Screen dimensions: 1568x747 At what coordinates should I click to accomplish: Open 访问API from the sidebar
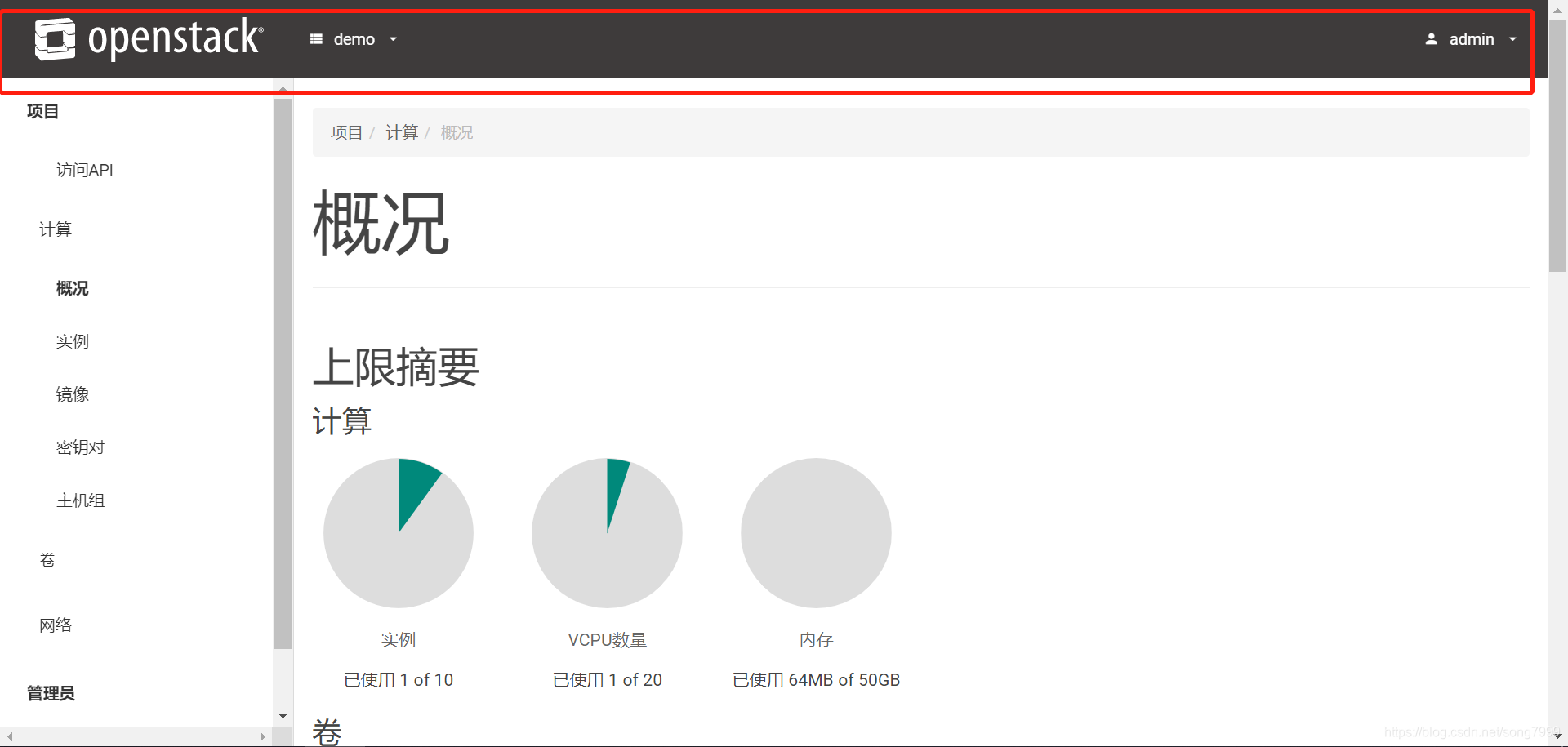[x=84, y=170]
